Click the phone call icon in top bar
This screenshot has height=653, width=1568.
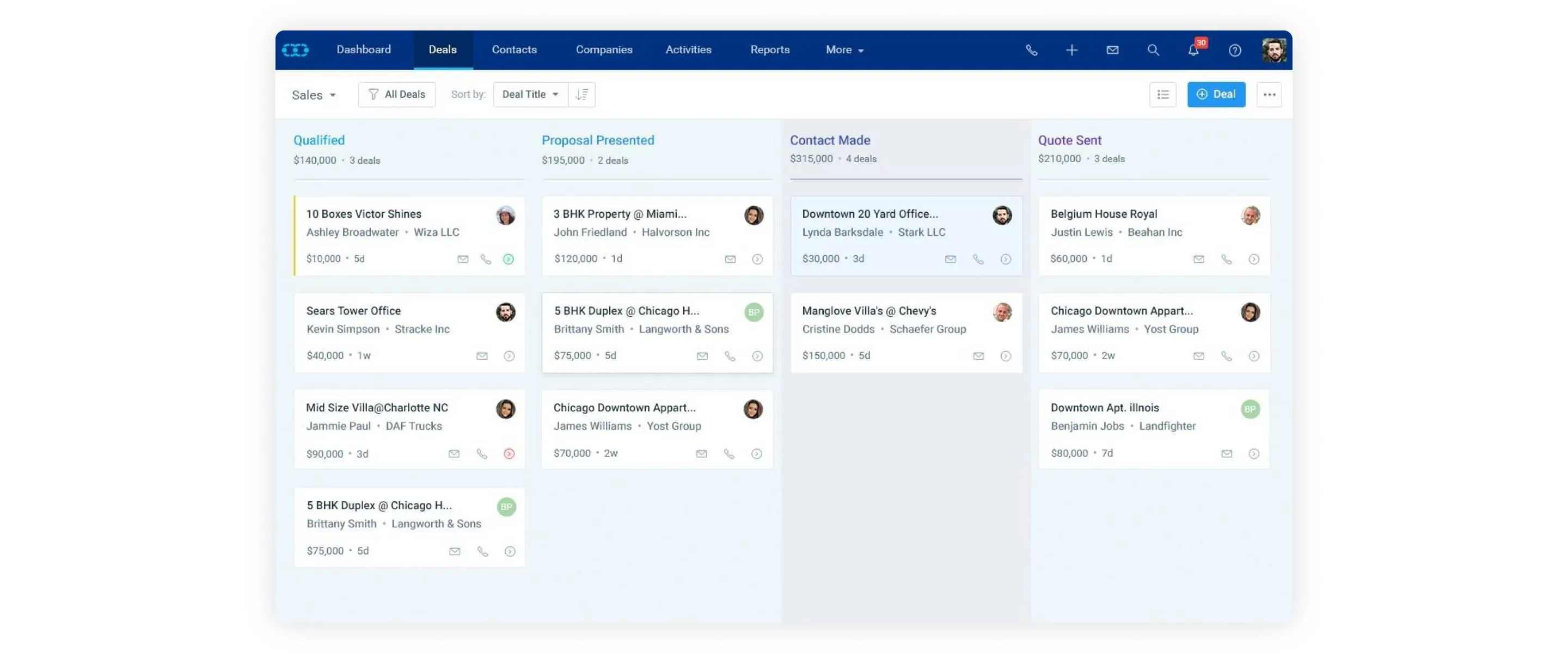1031,50
